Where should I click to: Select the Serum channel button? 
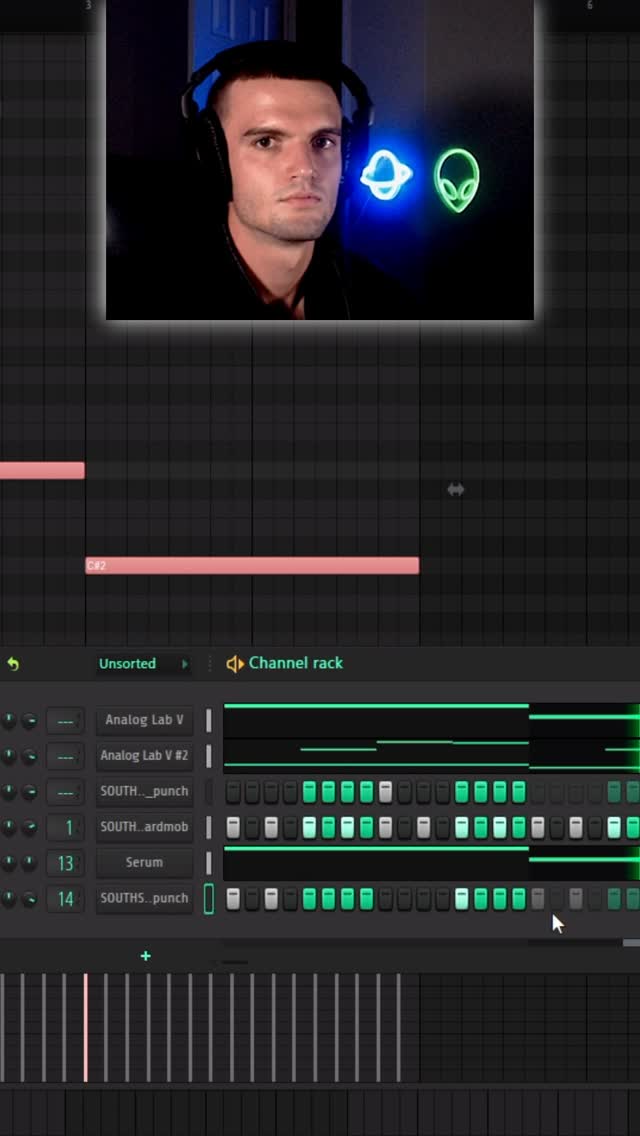click(144, 862)
